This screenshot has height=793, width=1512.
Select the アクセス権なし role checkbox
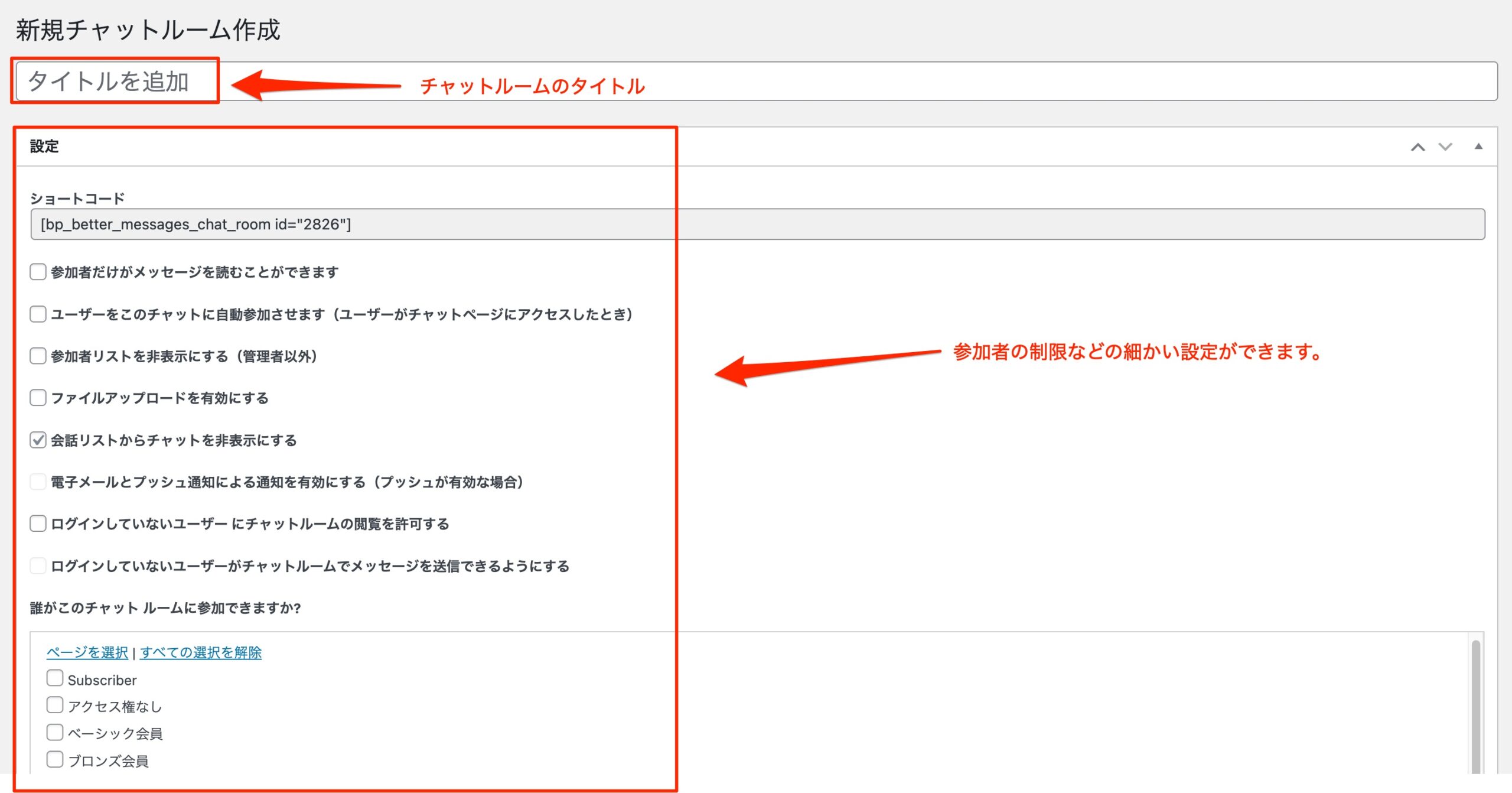[55, 705]
